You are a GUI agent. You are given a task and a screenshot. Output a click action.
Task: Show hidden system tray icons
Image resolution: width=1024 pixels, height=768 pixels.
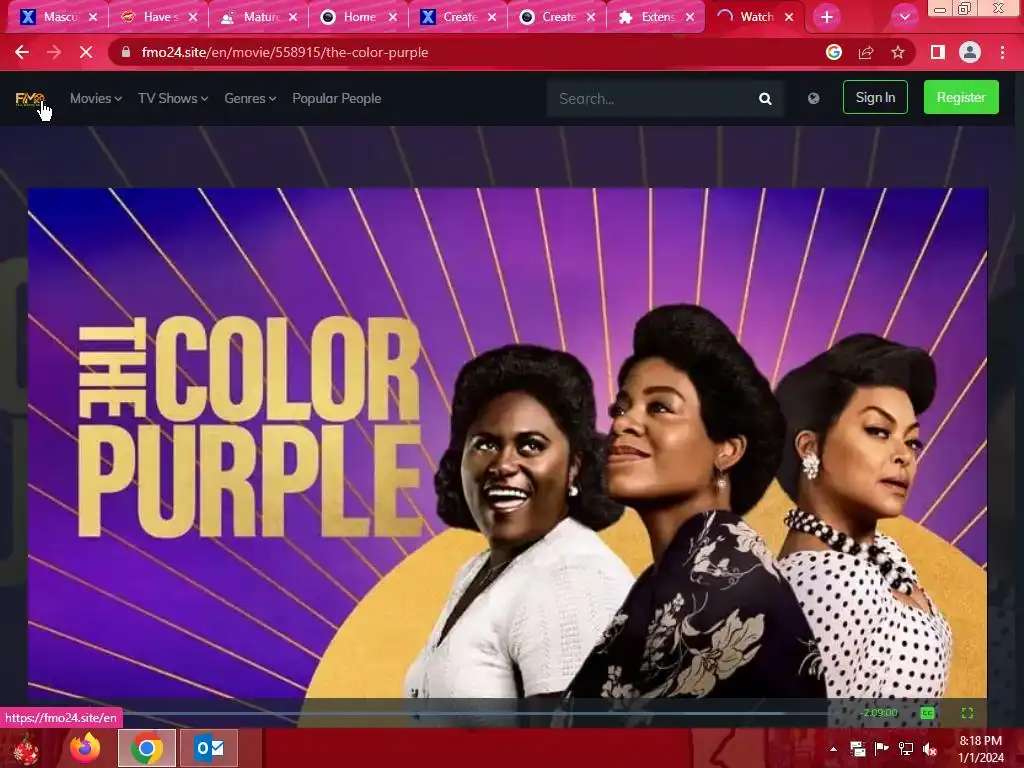[x=833, y=749]
